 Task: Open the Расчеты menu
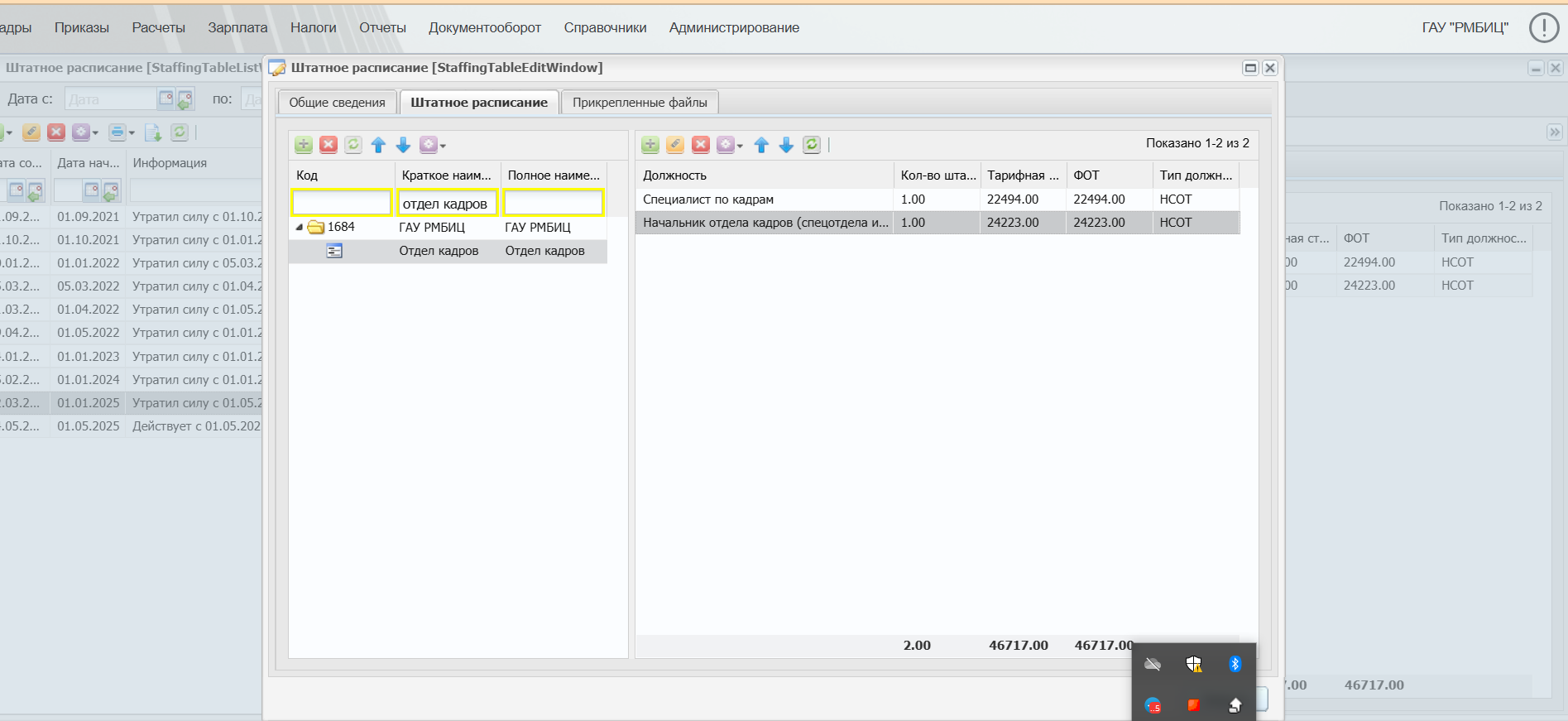coord(159,27)
